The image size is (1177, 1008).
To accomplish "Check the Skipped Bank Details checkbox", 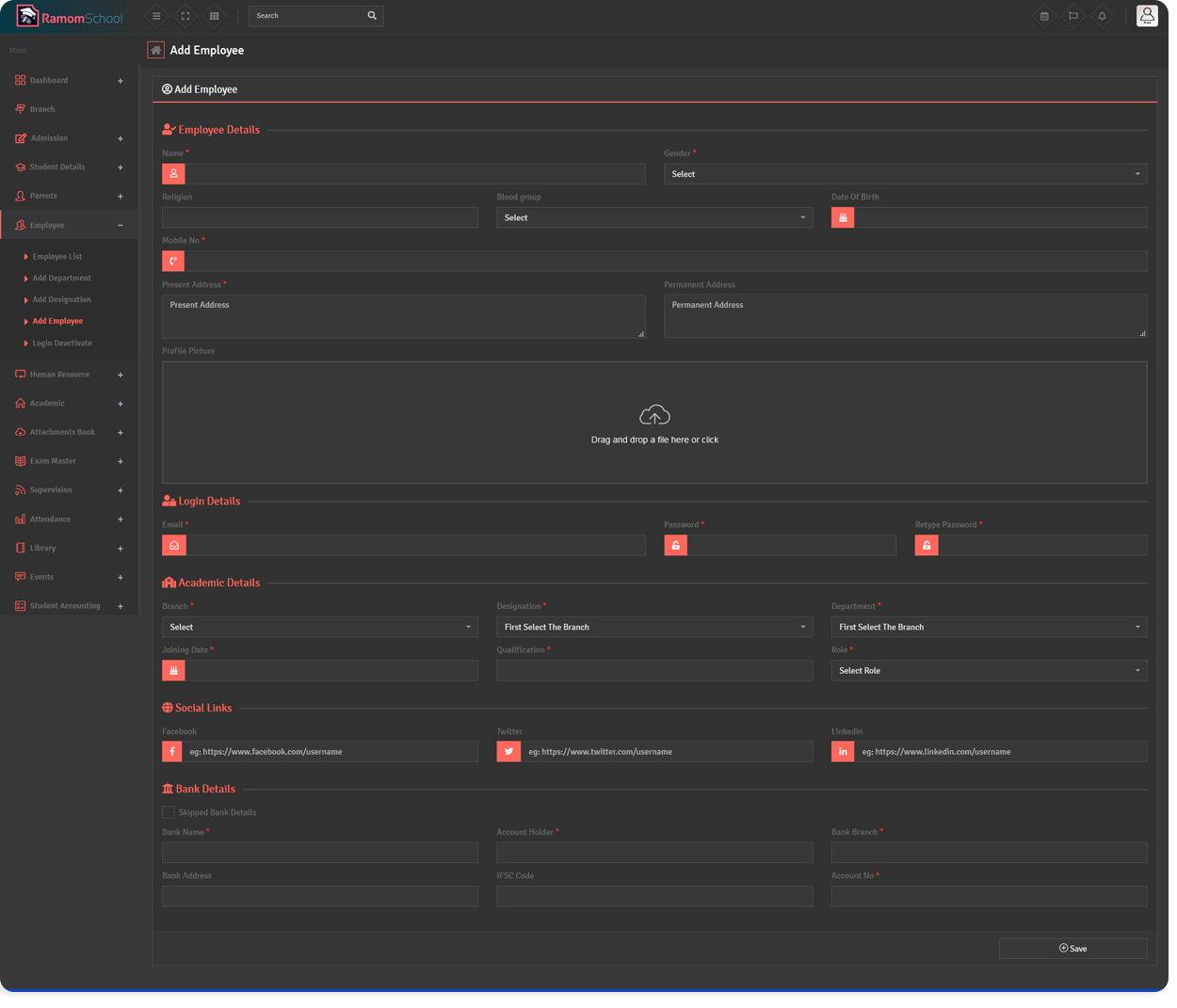I will [169, 812].
